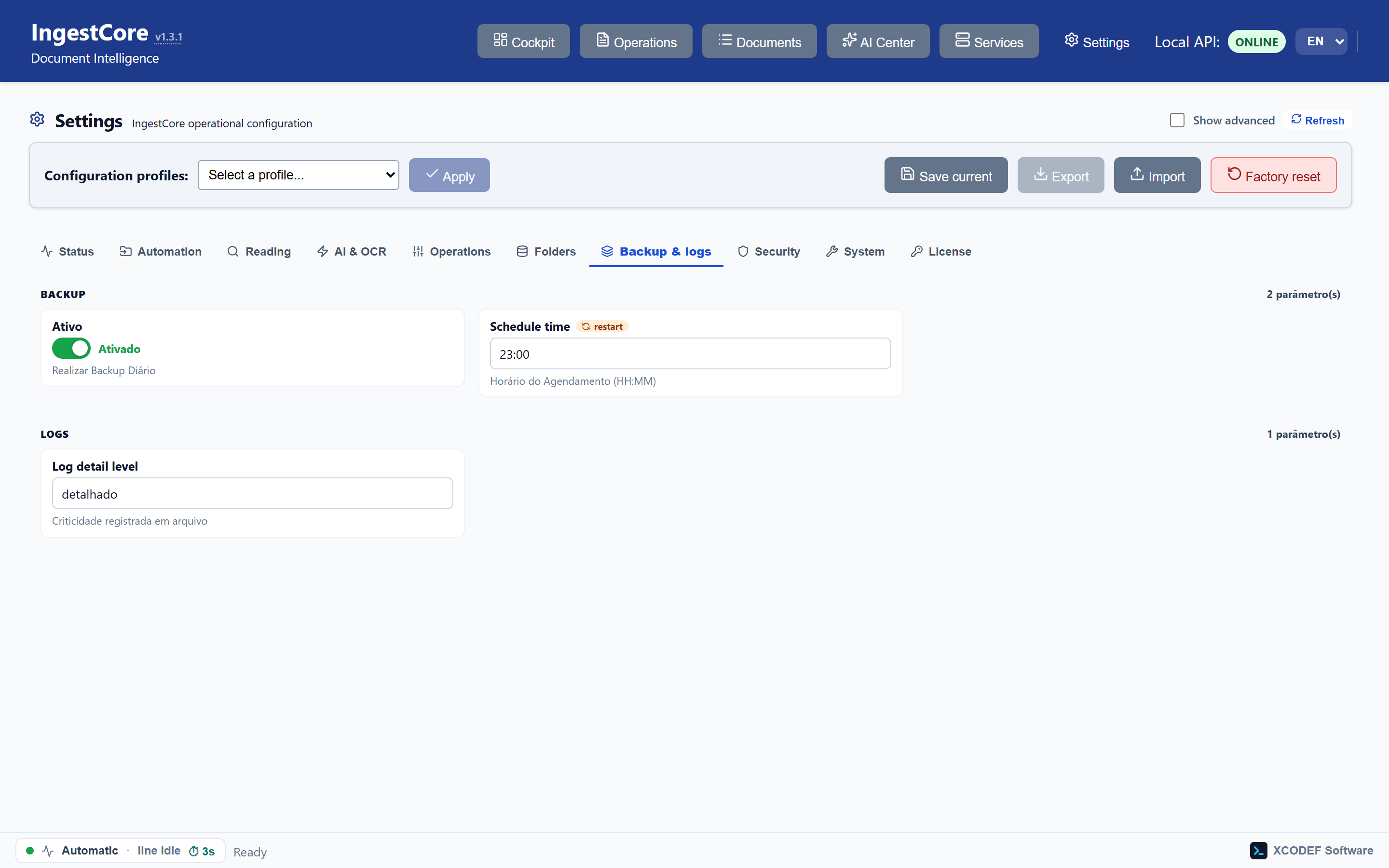Click the Documents list icon
The image size is (1389, 868).
coord(725,40)
